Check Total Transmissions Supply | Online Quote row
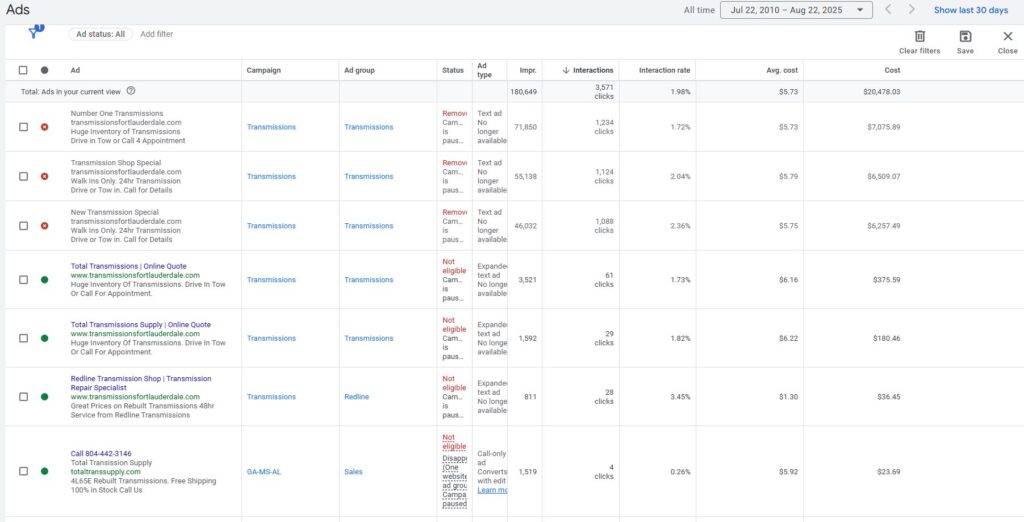Viewport: 1024px width, 522px height. click(x=24, y=338)
